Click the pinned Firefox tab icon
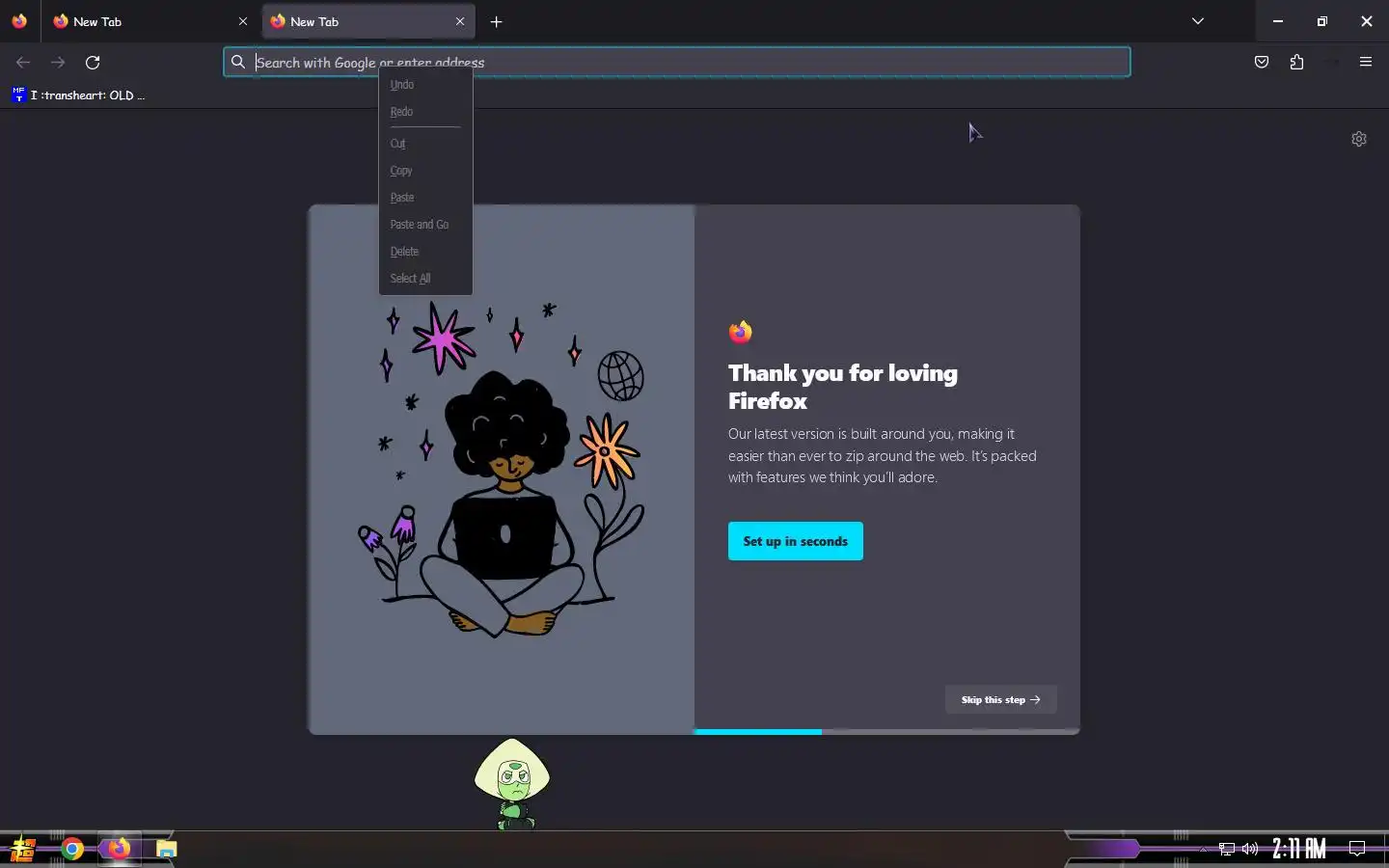Viewport: 1389px width, 868px height. click(x=19, y=21)
